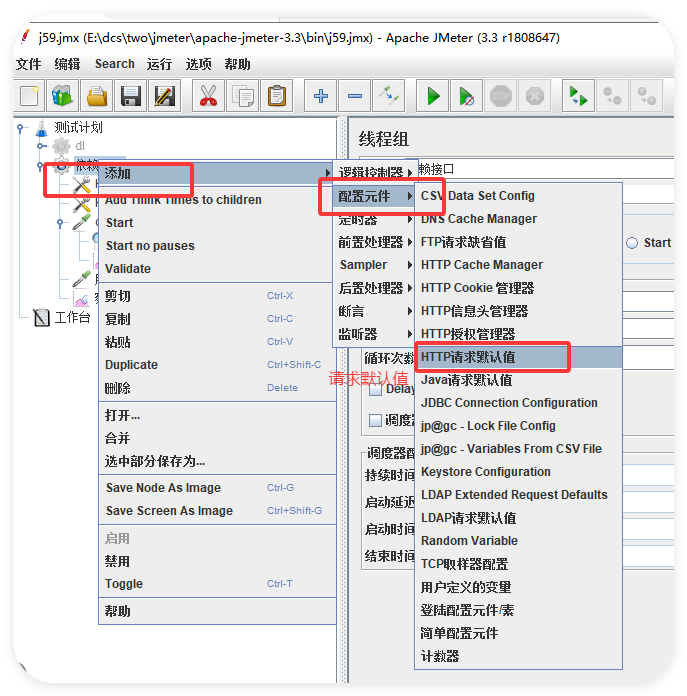Select HTTP信息头管理器

pos(518,311)
